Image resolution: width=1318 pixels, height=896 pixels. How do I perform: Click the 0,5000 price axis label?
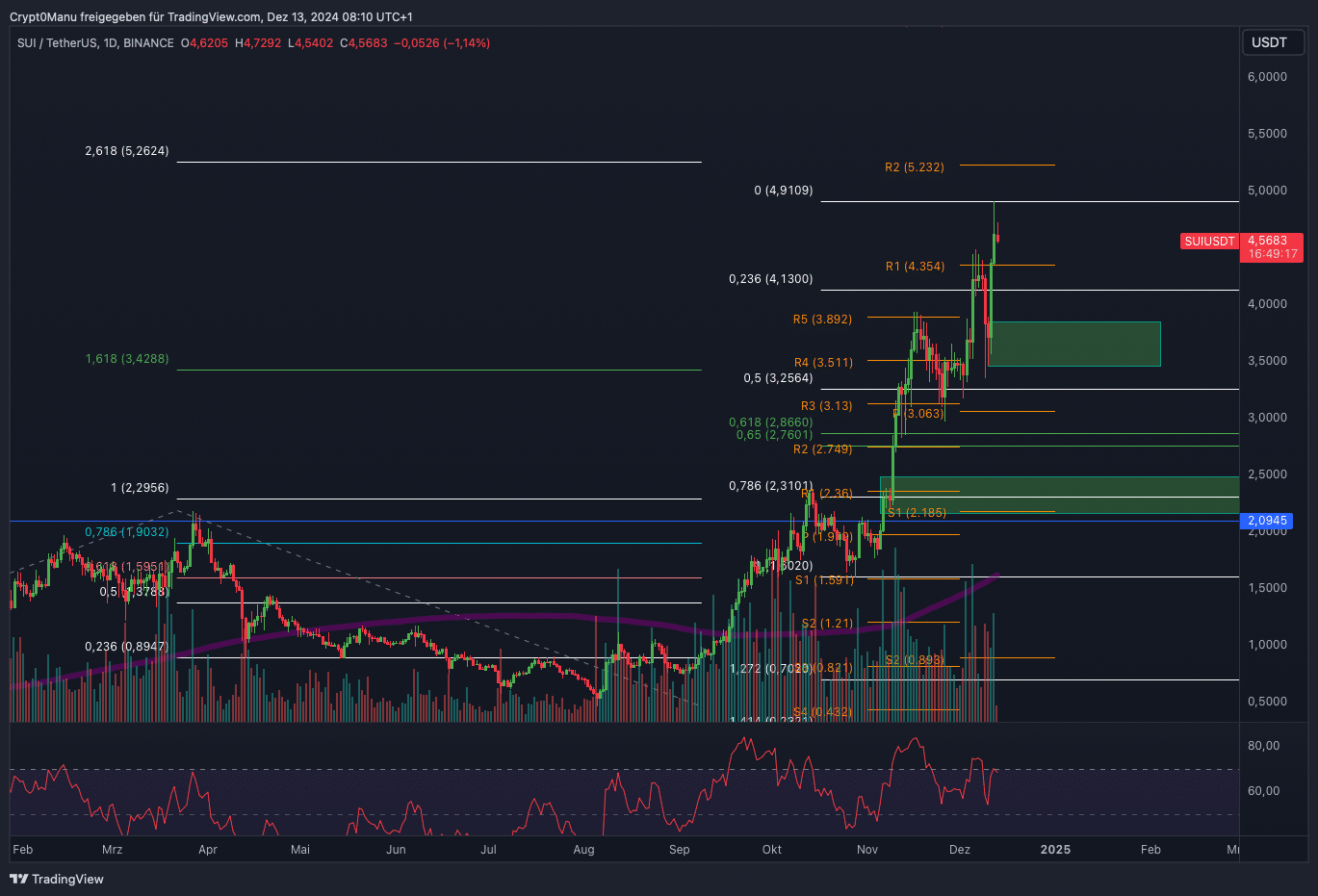click(1267, 702)
